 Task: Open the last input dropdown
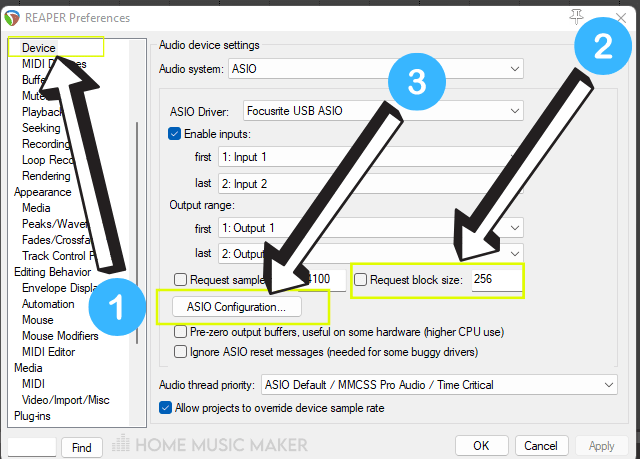click(371, 184)
